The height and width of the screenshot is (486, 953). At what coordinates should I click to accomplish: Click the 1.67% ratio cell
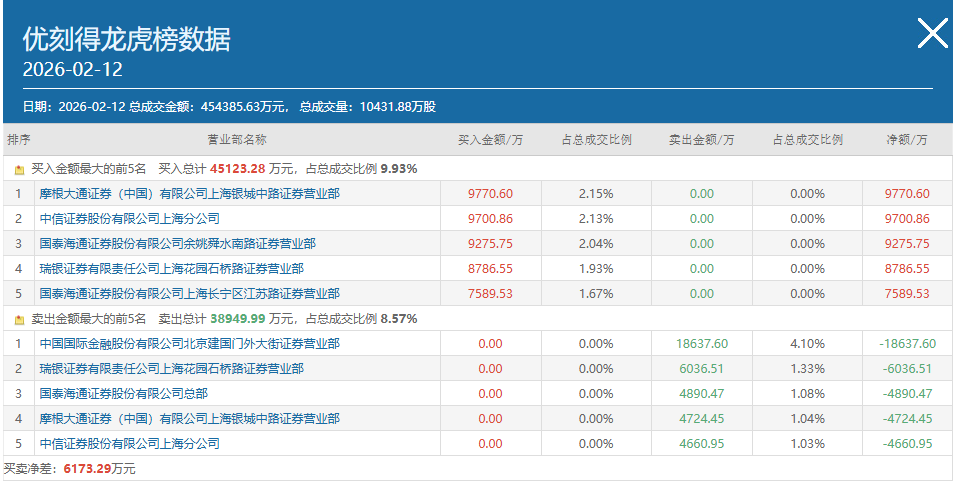coord(596,293)
